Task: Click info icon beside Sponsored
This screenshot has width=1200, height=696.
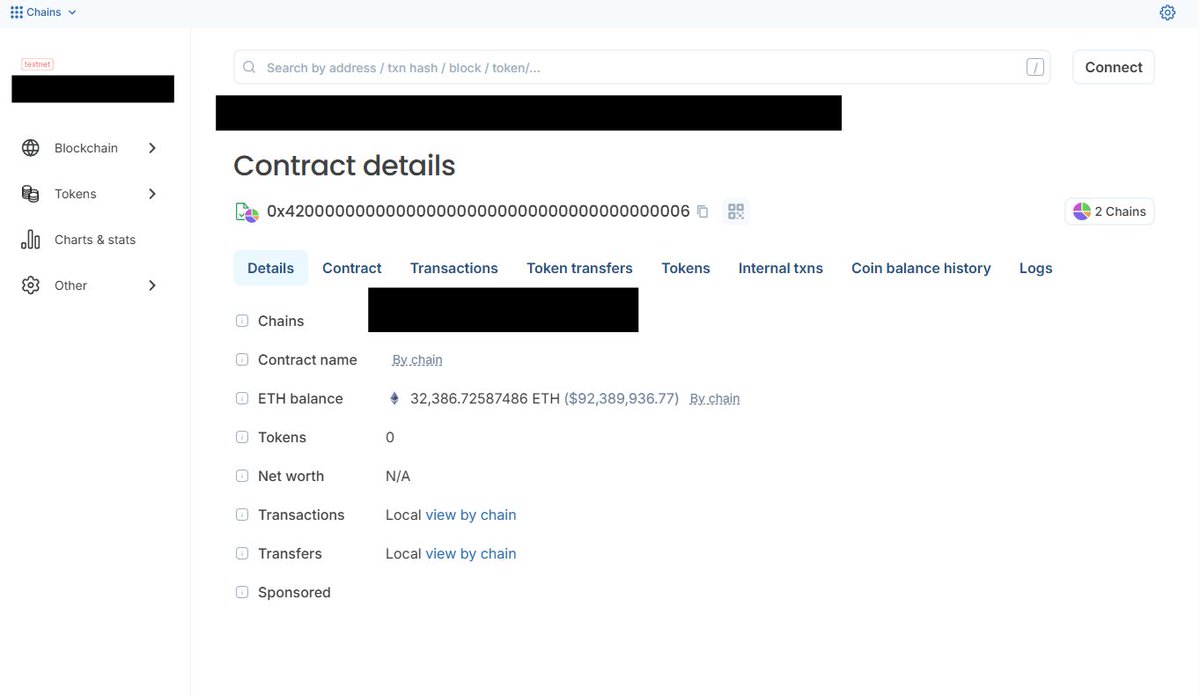Action: pos(242,592)
